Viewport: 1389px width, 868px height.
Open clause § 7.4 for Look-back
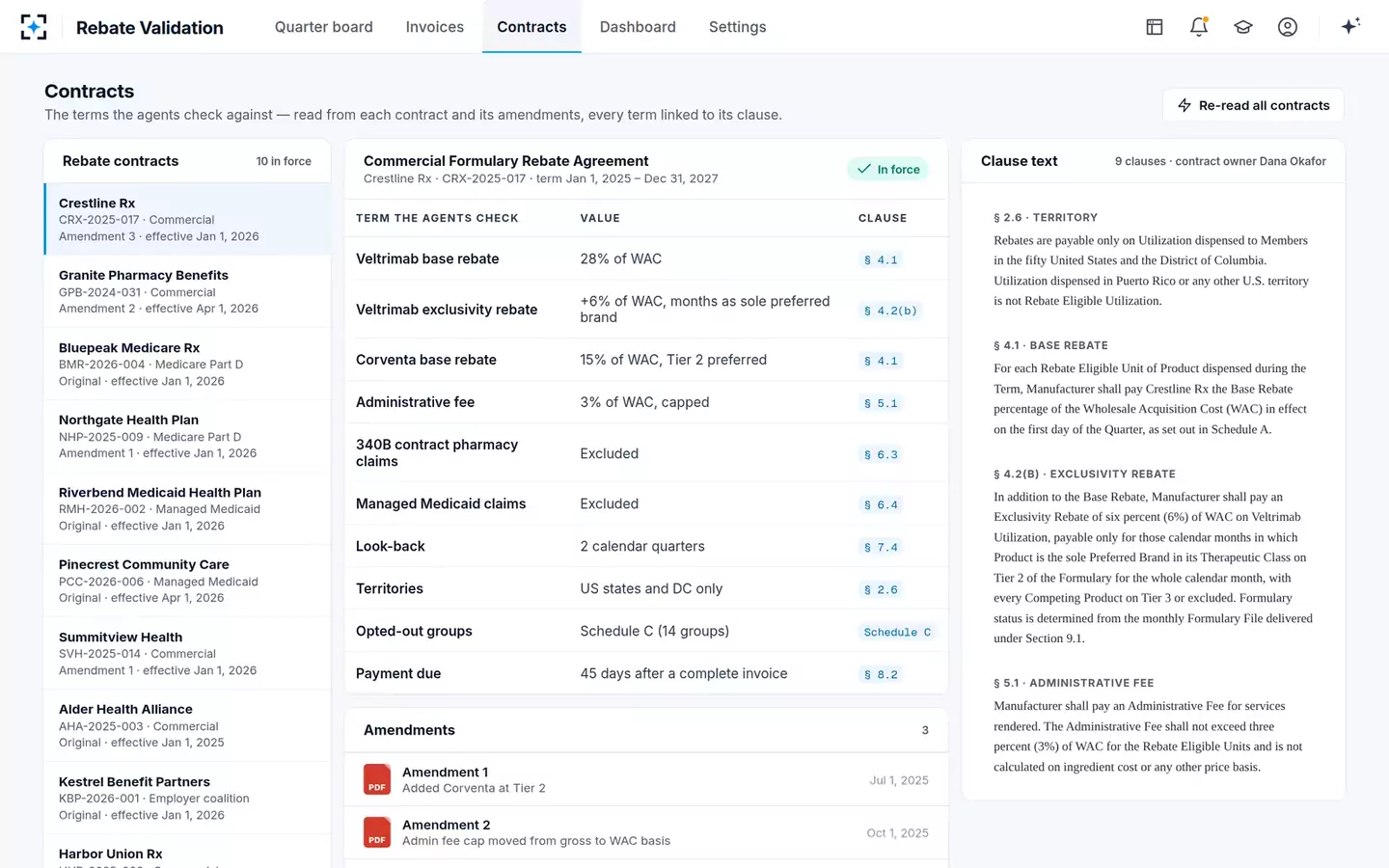click(881, 547)
